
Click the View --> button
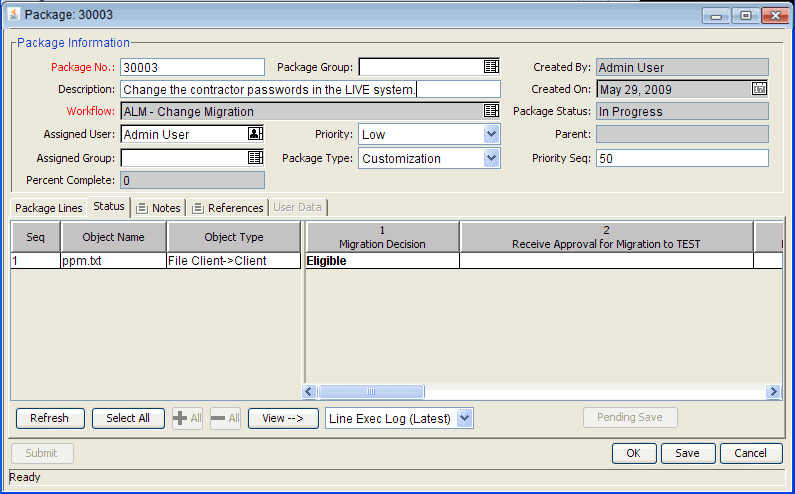click(x=283, y=418)
